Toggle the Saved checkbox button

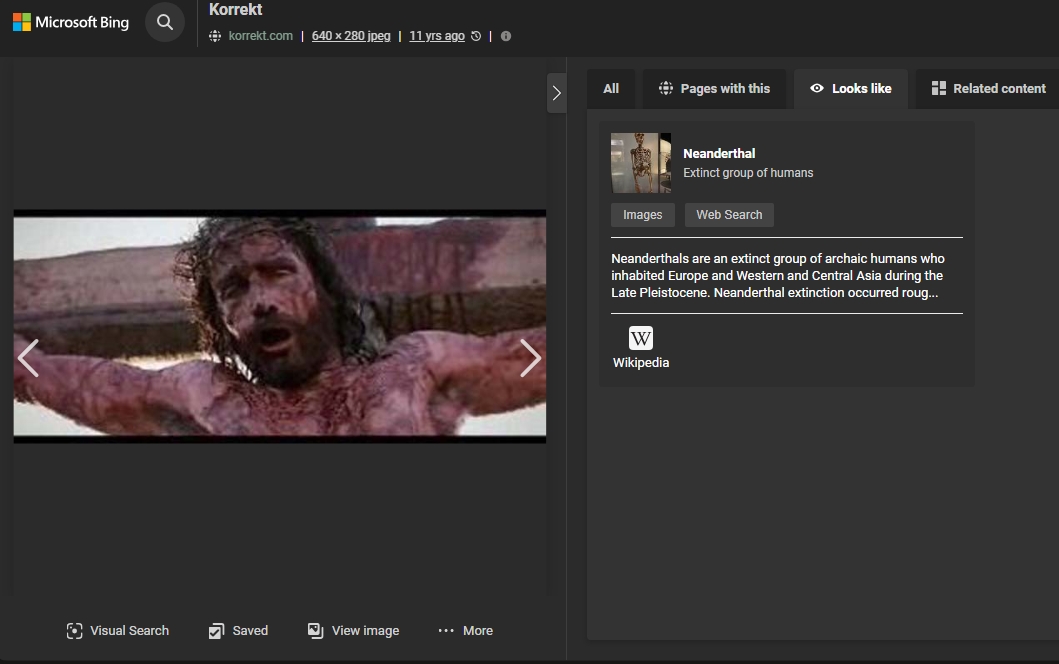pos(238,631)
